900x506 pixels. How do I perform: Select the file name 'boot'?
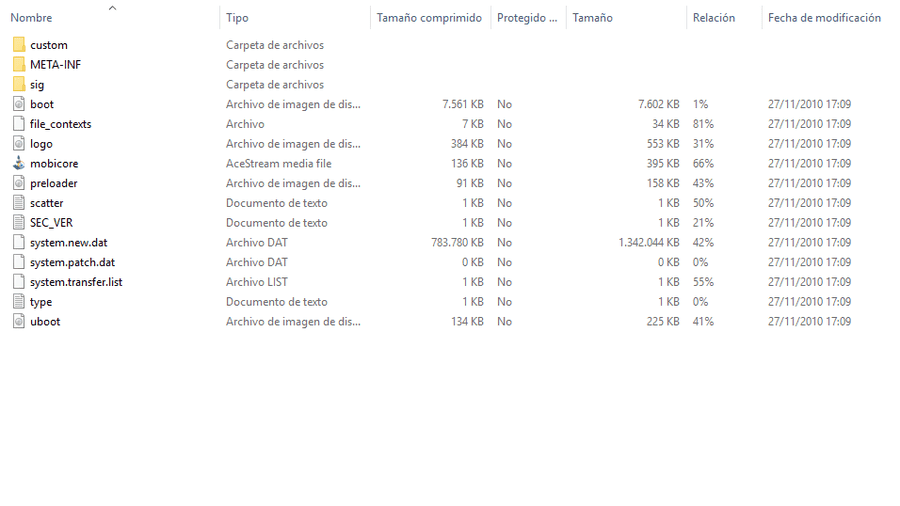point(42,104)
